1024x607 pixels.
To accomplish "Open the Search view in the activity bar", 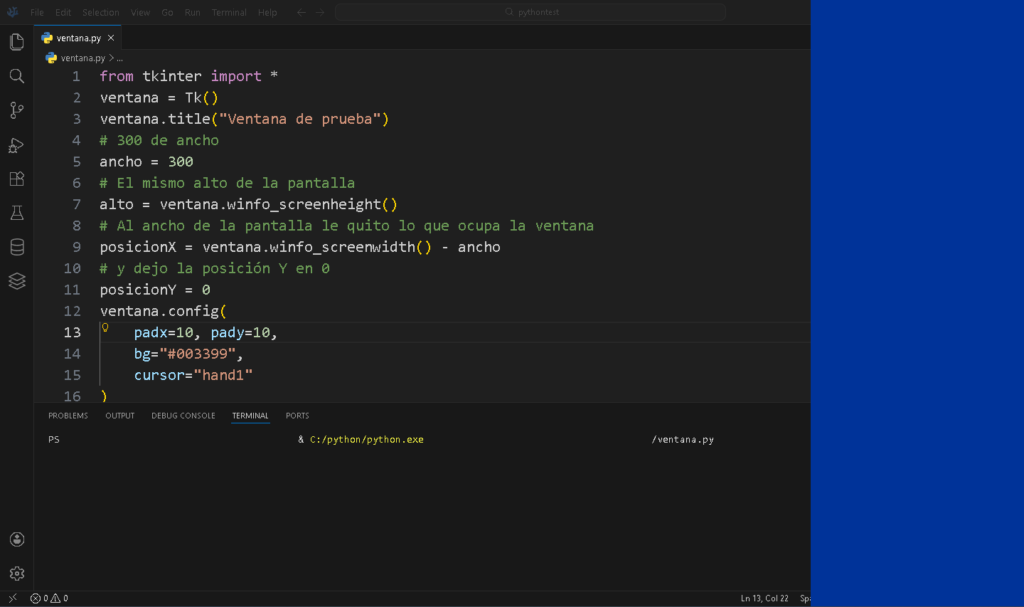I will pos(17,76).
